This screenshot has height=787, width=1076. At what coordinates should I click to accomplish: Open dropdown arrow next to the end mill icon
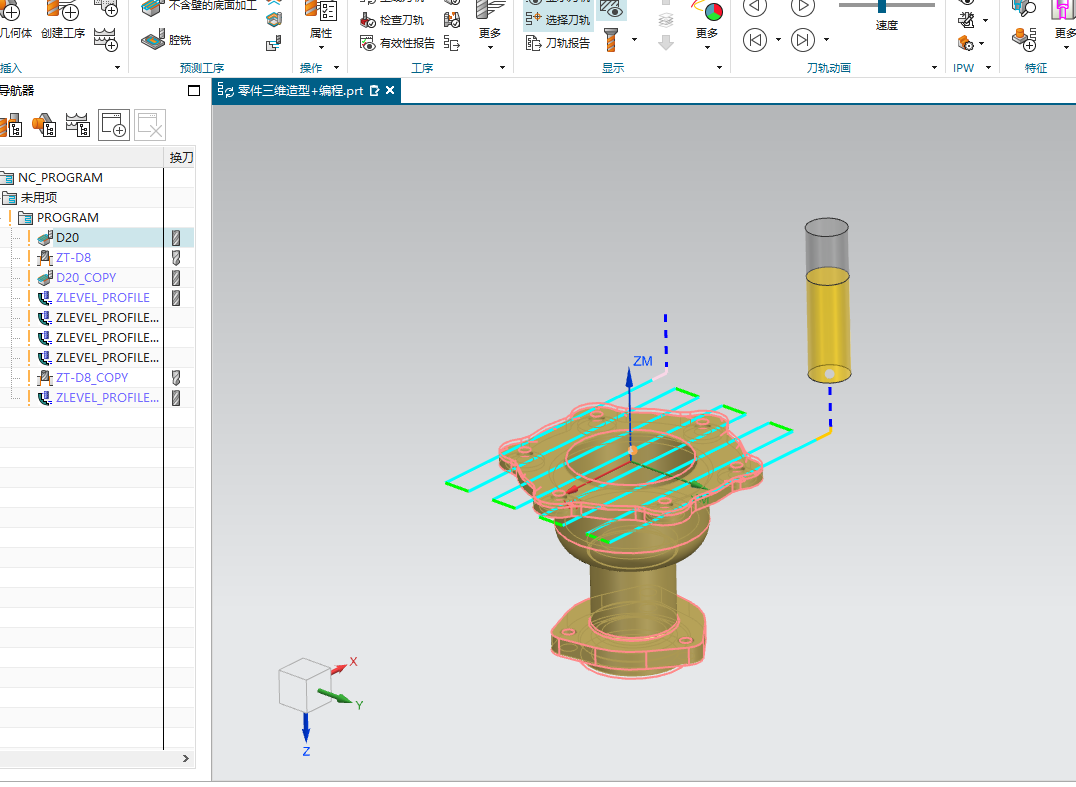pyautogui.click(x=634, y=40)
